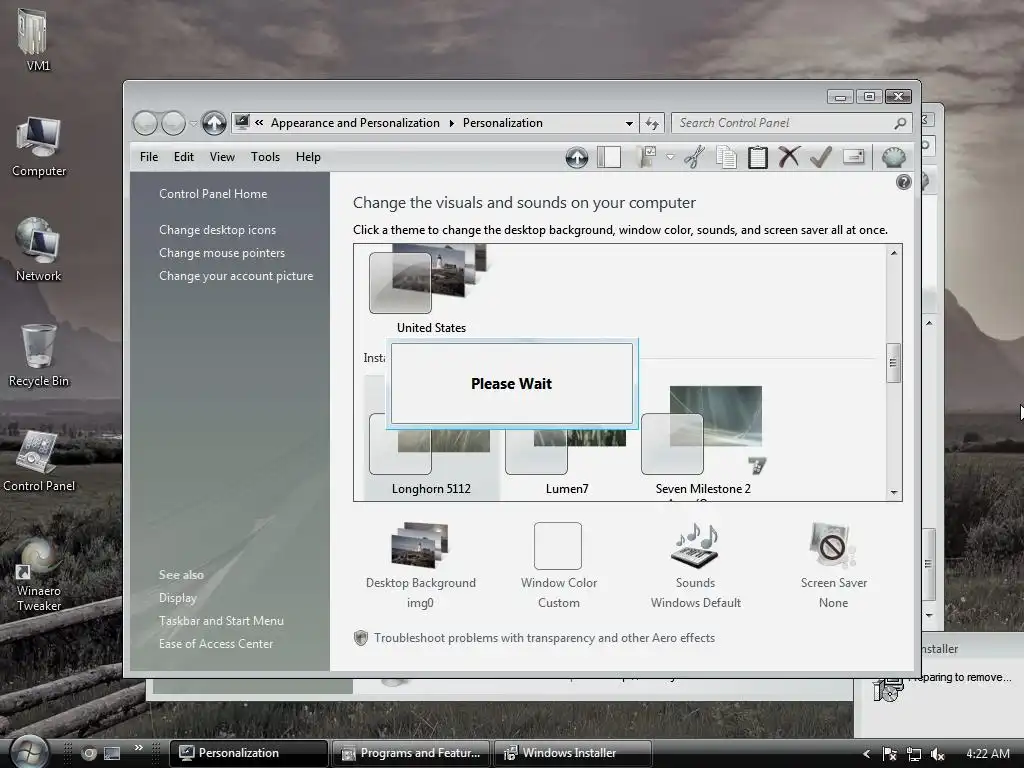Toggle the navigation pane layout icon
This screenshot has height=768, width=1024.
click(x=609, y=157)
